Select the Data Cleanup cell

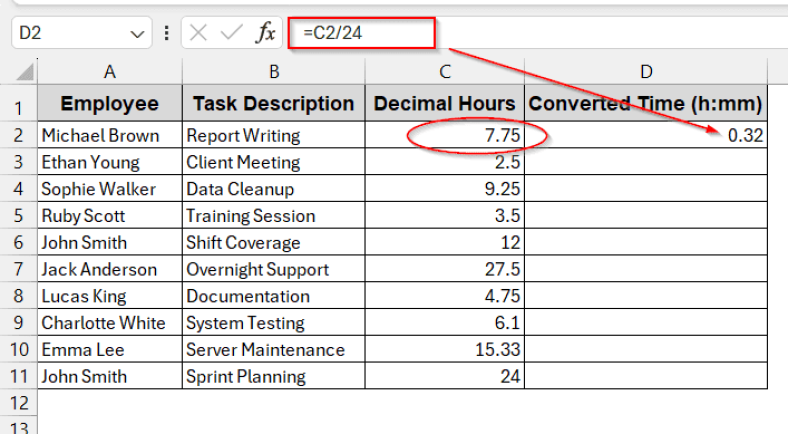(274, 188)
